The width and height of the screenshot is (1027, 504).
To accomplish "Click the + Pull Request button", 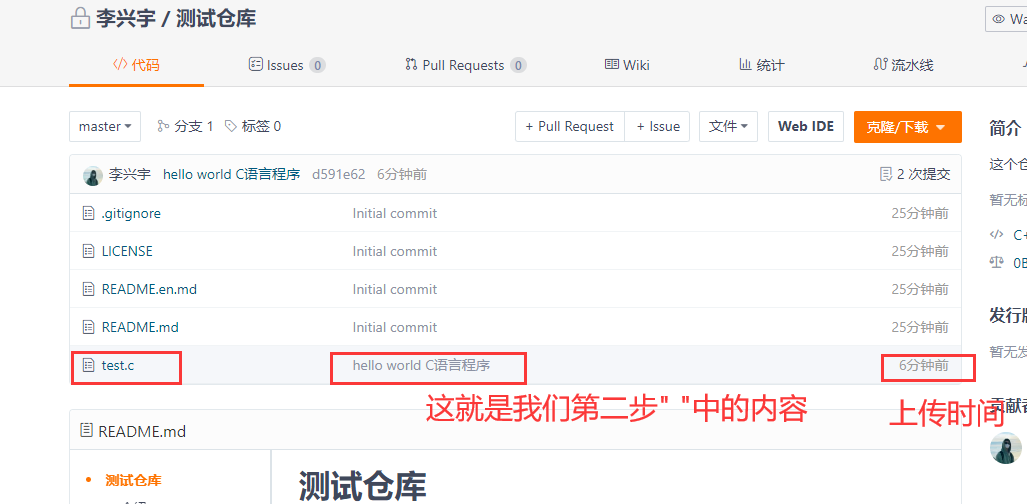I will 570,126.
